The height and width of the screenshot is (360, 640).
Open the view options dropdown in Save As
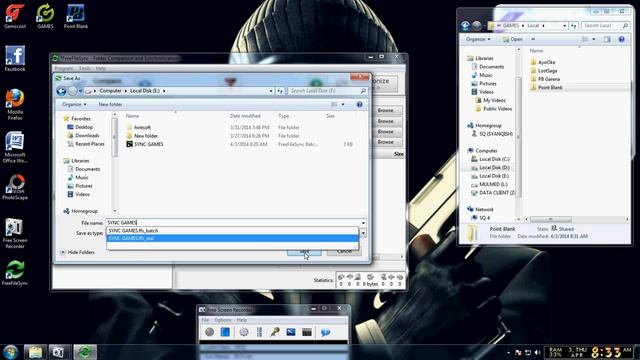(x=343, y=104)
